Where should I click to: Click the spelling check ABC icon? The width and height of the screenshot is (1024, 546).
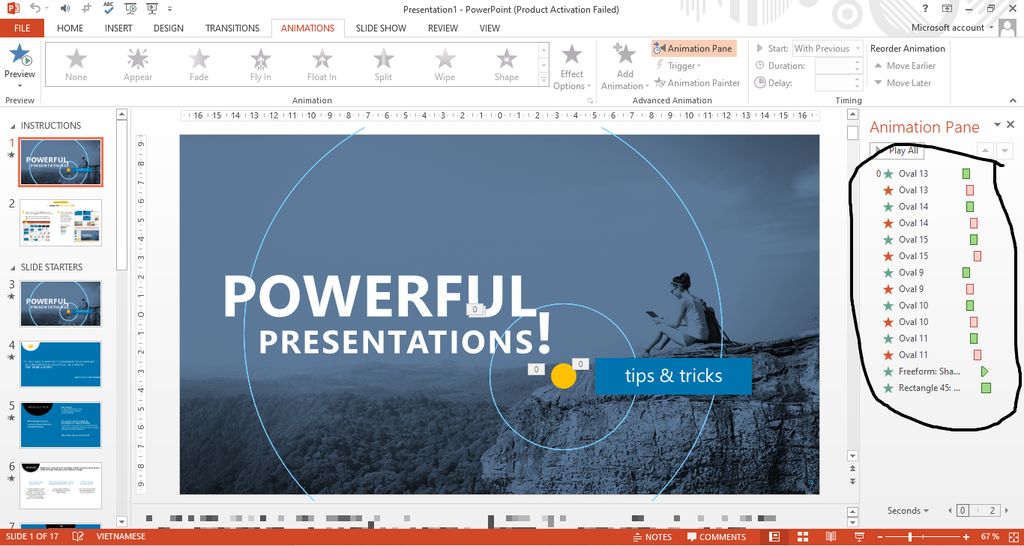[108, 8]
